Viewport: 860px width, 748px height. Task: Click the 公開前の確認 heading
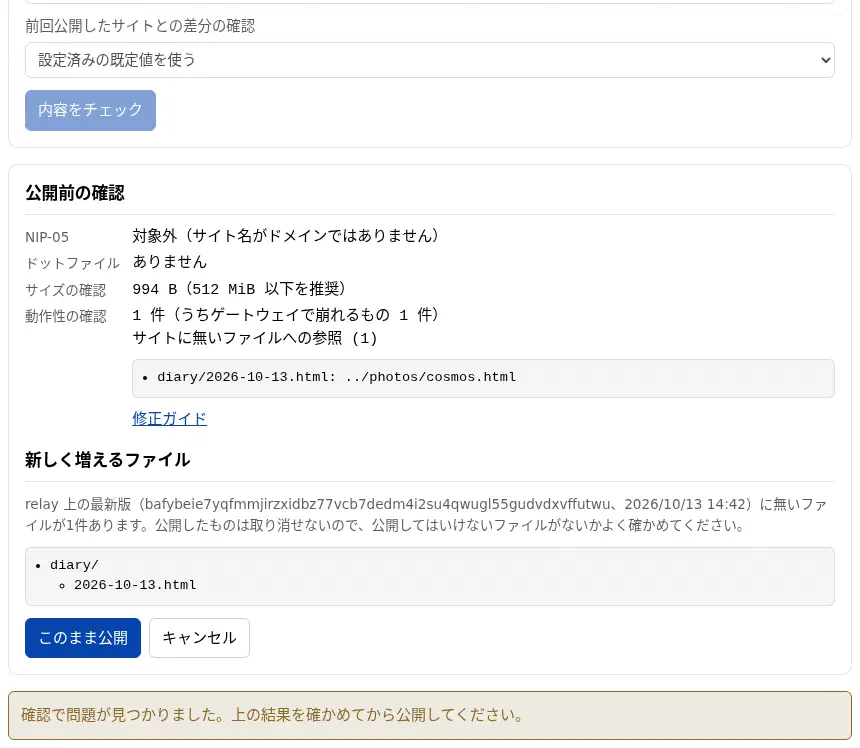pos(75,193)
